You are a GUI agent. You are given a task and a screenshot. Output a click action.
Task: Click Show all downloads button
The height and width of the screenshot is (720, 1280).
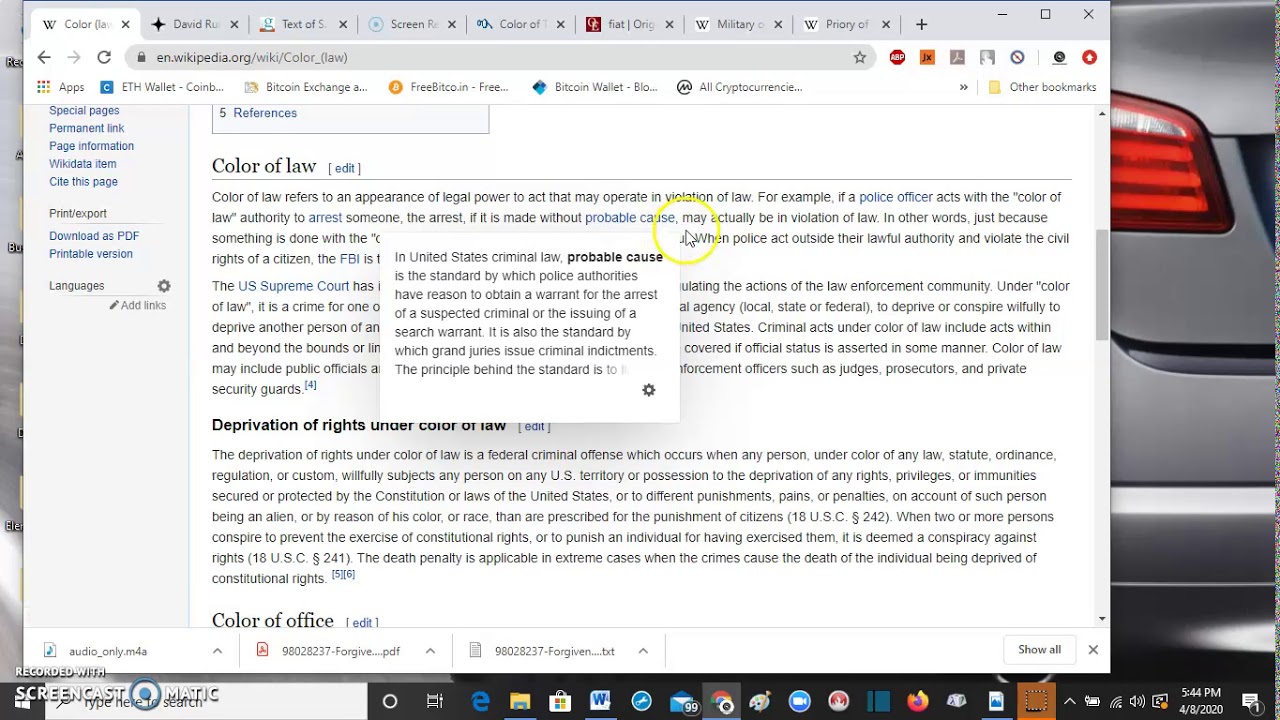(x=1039, y=650)
